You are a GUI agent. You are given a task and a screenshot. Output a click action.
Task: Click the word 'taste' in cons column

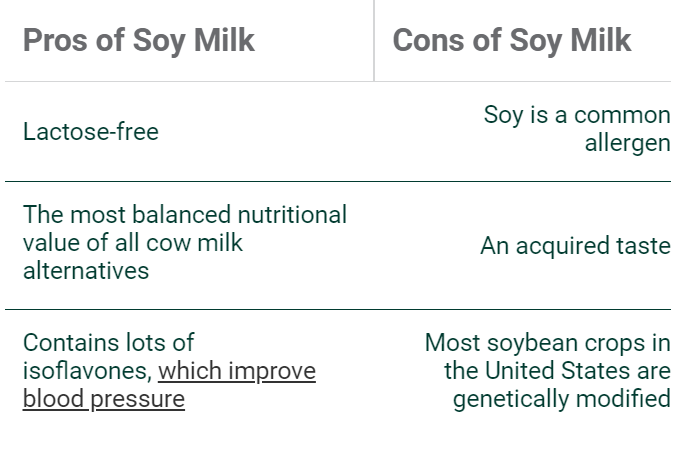click(x=643, y=246)
